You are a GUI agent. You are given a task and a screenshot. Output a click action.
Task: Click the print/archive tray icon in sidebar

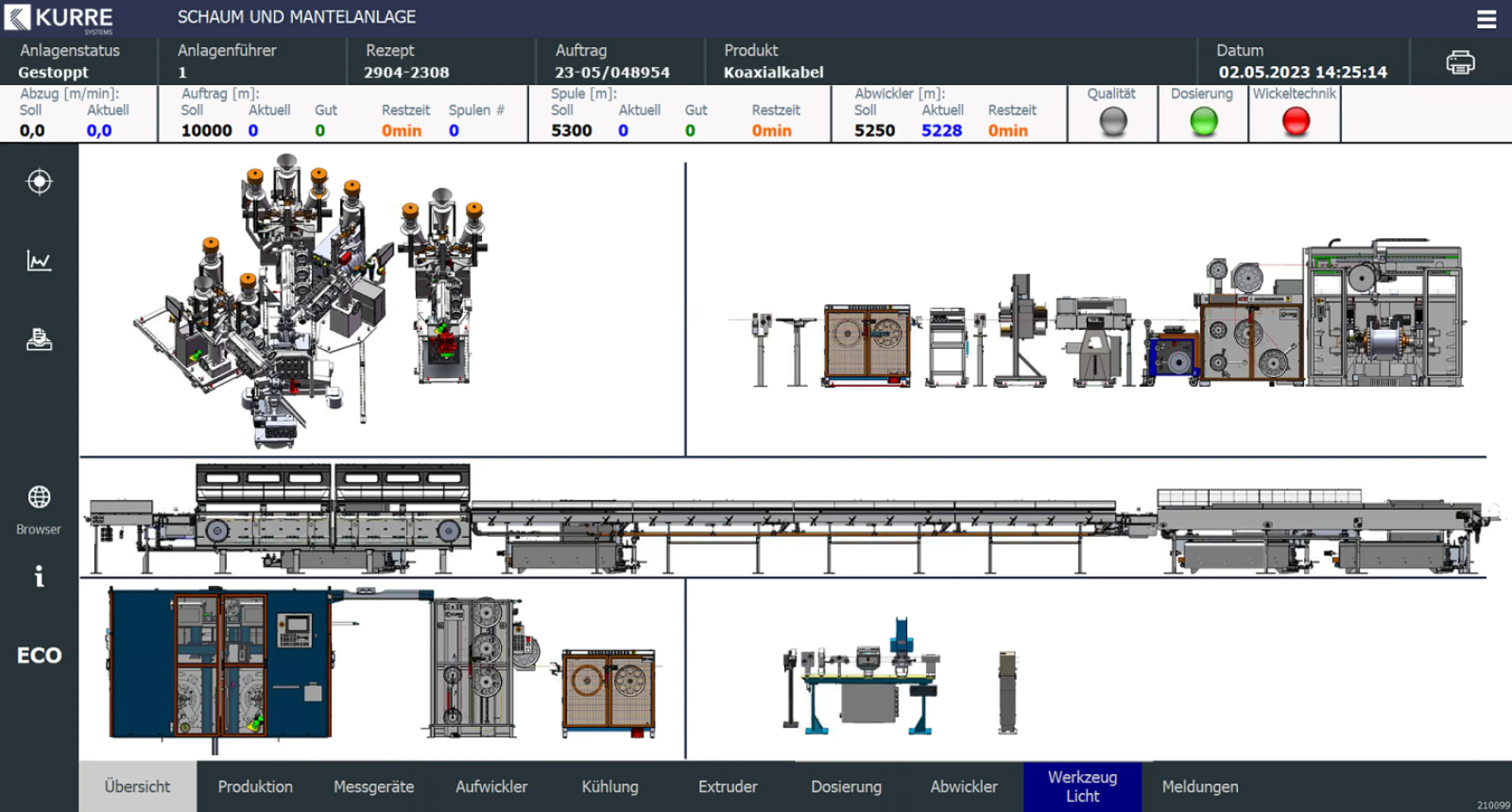coord(39,340)
